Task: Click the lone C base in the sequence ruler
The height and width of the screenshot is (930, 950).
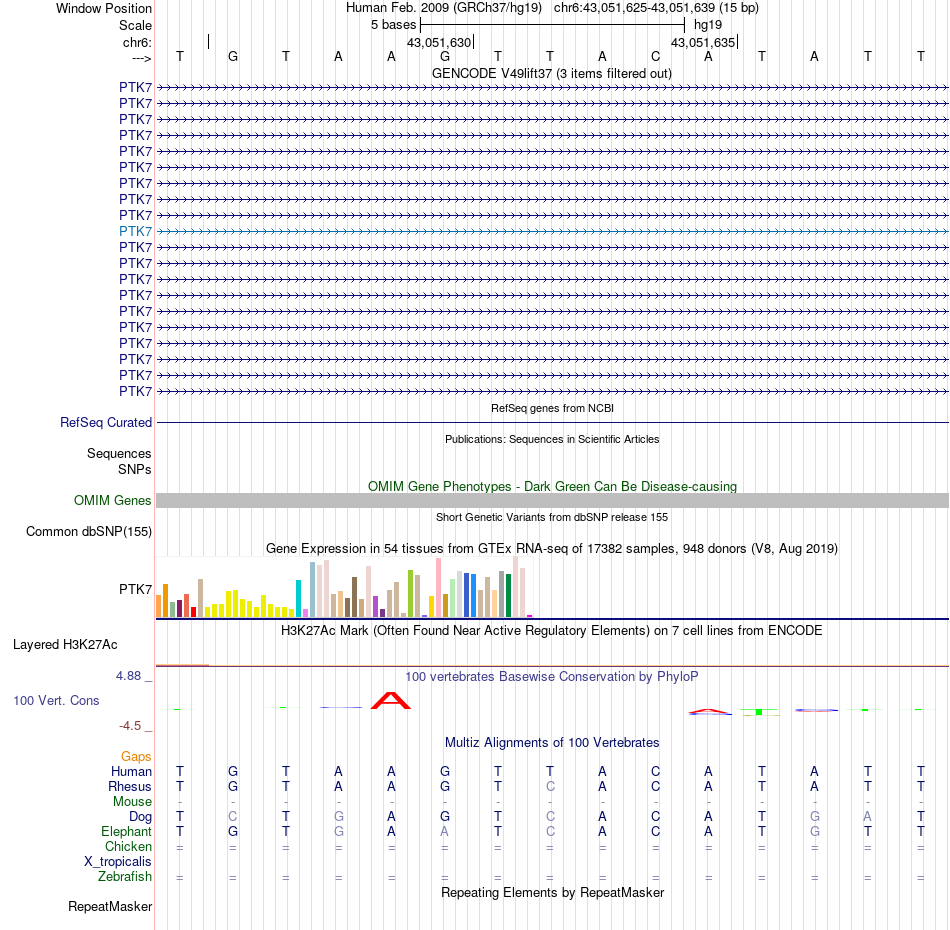Action: (x=655, y=56)
